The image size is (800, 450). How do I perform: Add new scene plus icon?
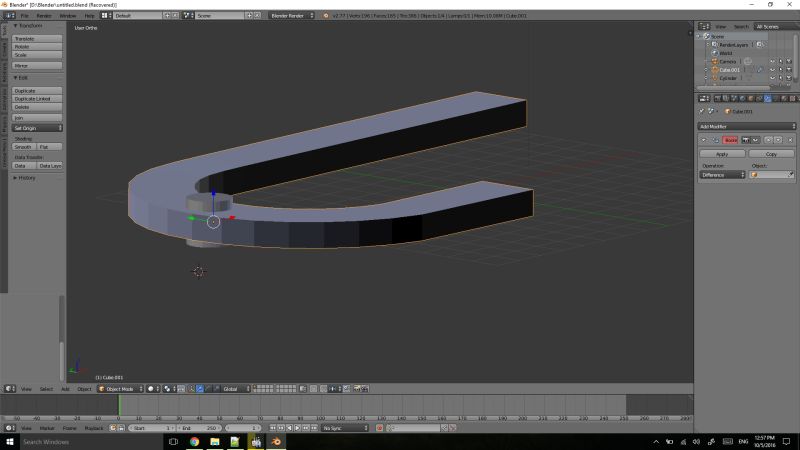point(249,16)
